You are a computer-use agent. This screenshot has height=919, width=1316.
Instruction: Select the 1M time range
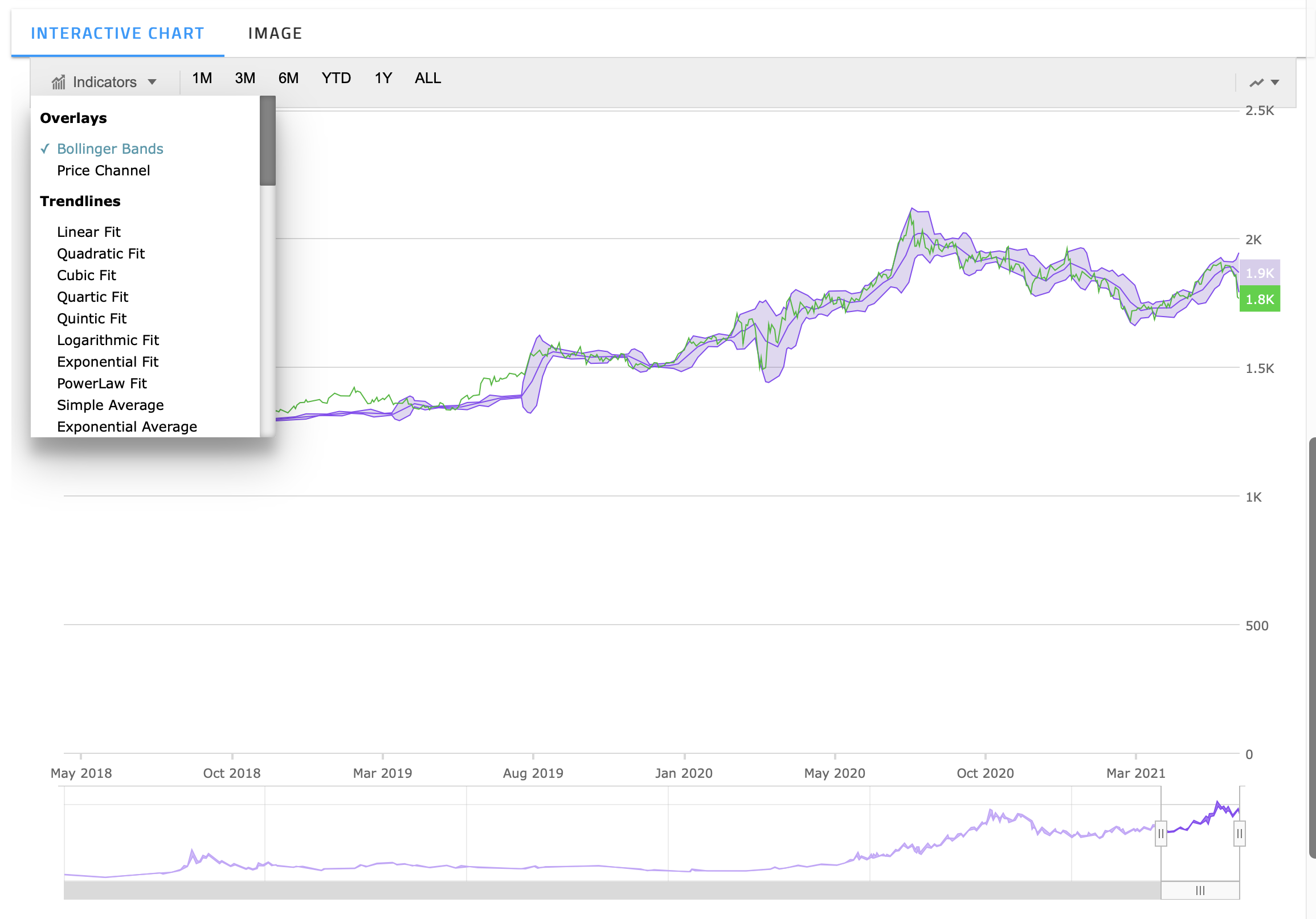(202, 78)
